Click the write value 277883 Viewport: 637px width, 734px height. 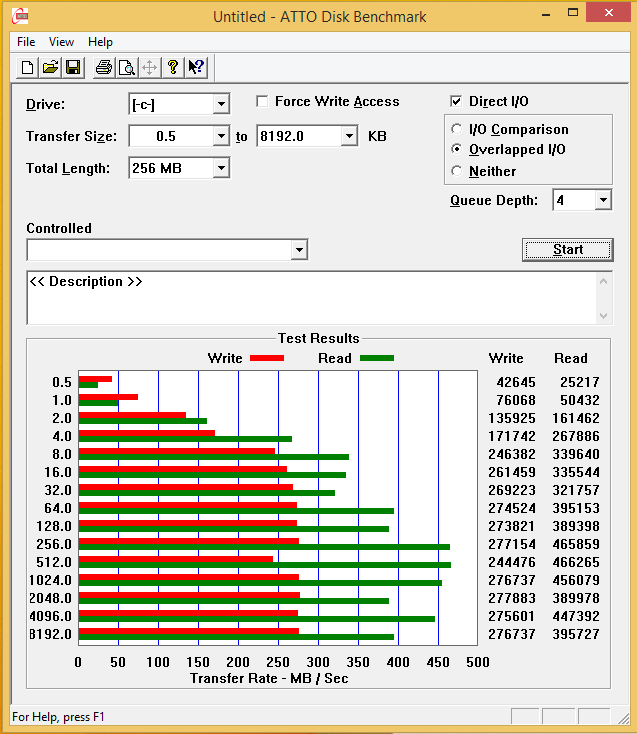click(x=512, y=598)
